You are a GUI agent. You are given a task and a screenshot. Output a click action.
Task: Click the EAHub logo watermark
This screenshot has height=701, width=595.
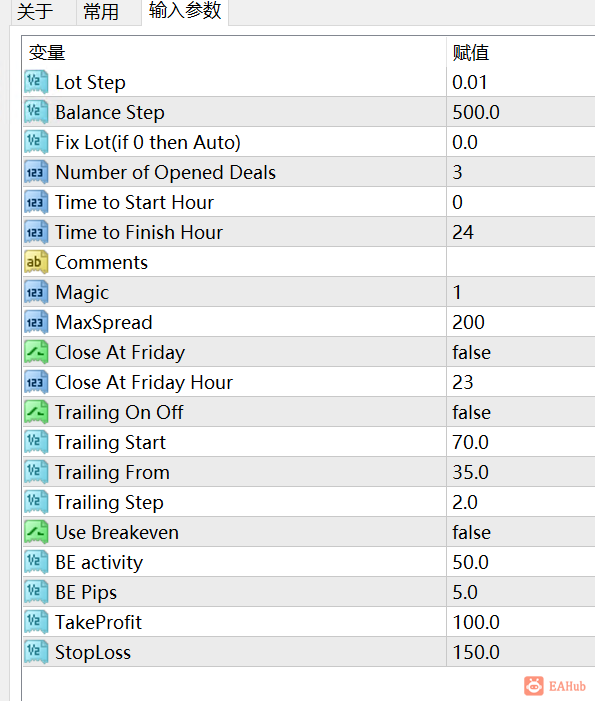(555, 685)
